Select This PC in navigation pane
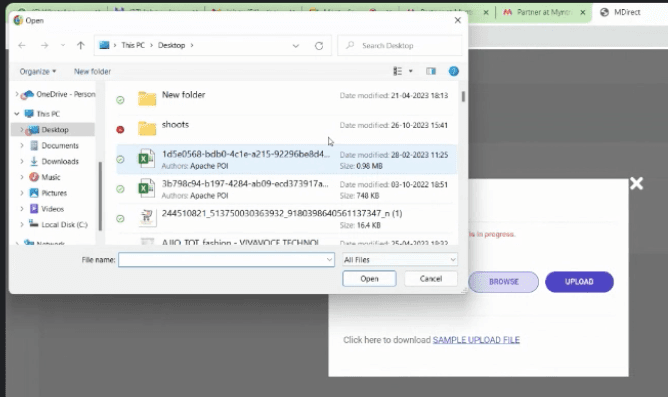The image size is (668, 397). [48, 114]
